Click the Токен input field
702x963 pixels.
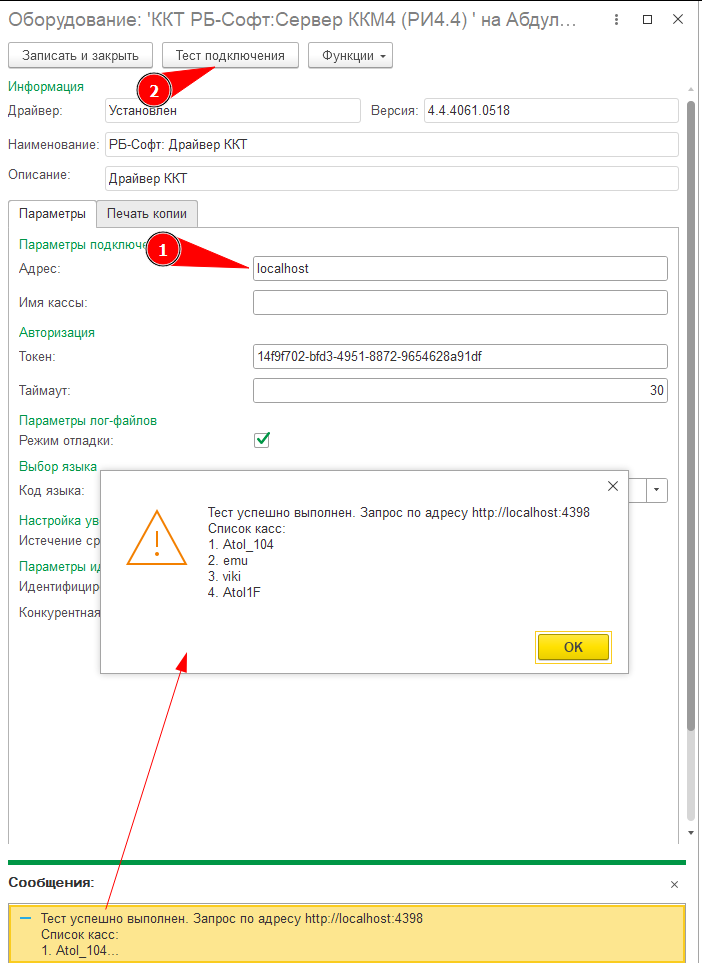click(x=460, y=356)
